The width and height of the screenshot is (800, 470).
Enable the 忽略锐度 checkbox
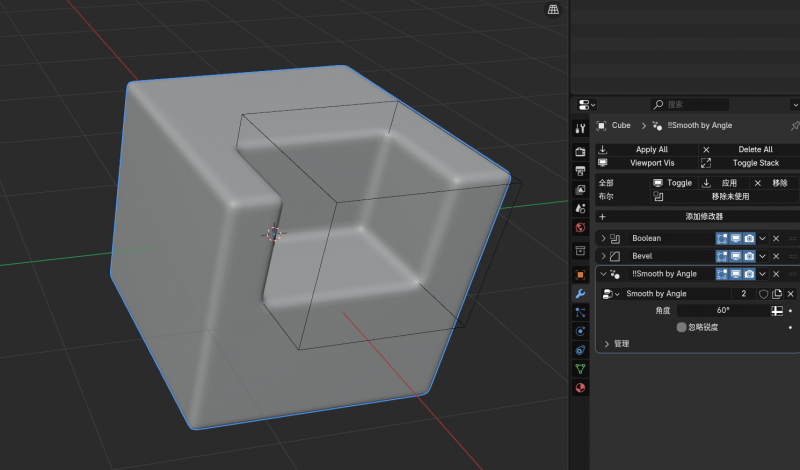click(681, 327)
